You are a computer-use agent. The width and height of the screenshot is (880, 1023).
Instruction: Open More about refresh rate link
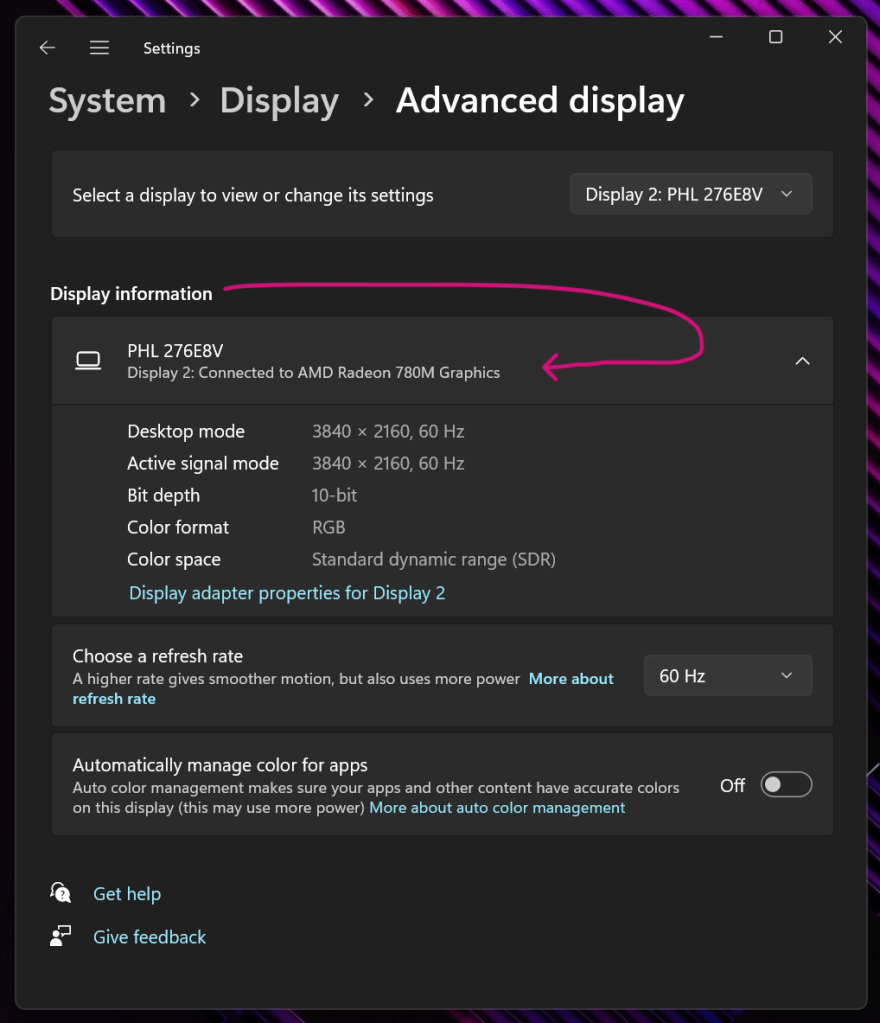[571, 679]
